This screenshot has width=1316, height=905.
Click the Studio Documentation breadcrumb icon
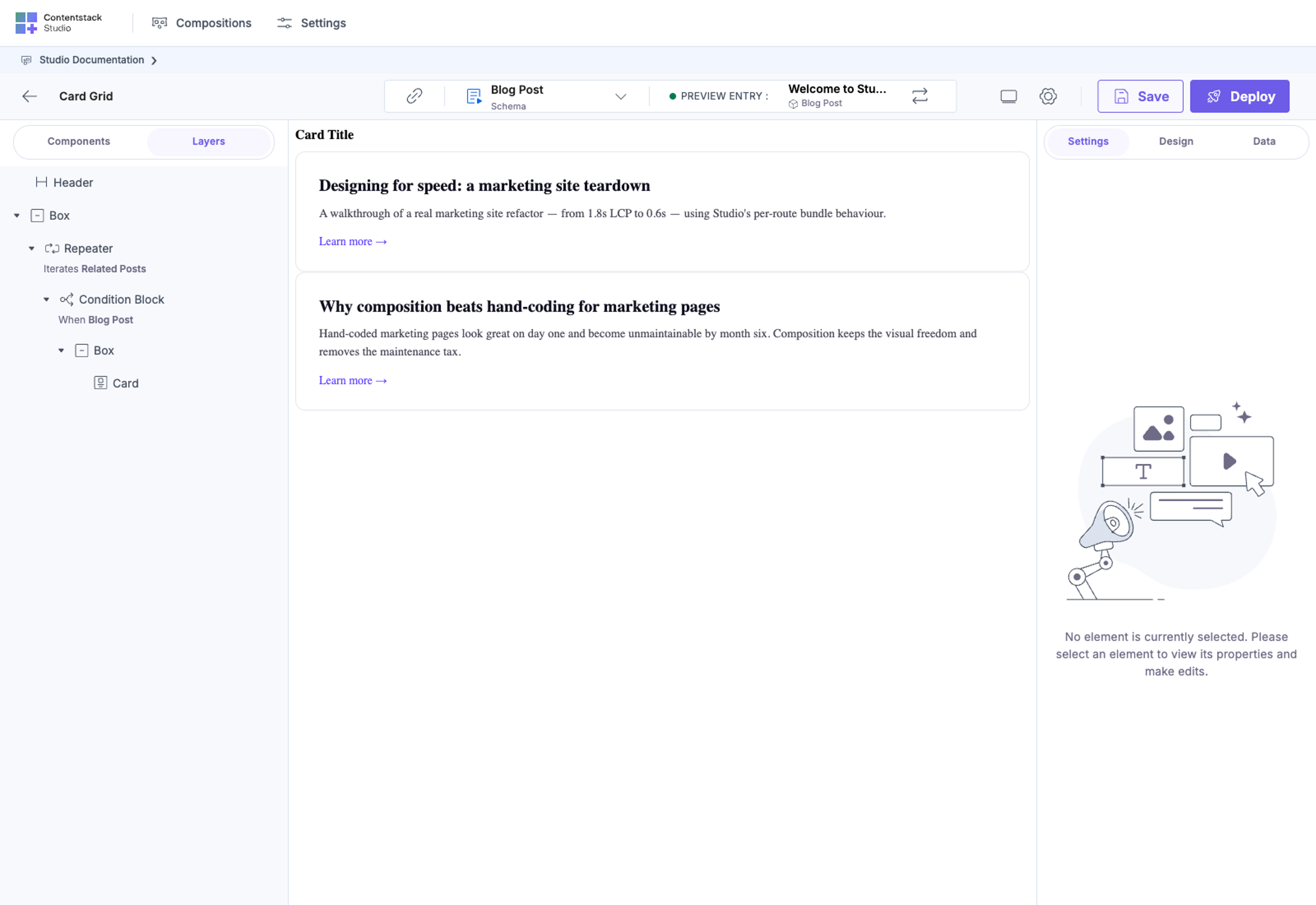pyautogui.click(x=26, y=60)
